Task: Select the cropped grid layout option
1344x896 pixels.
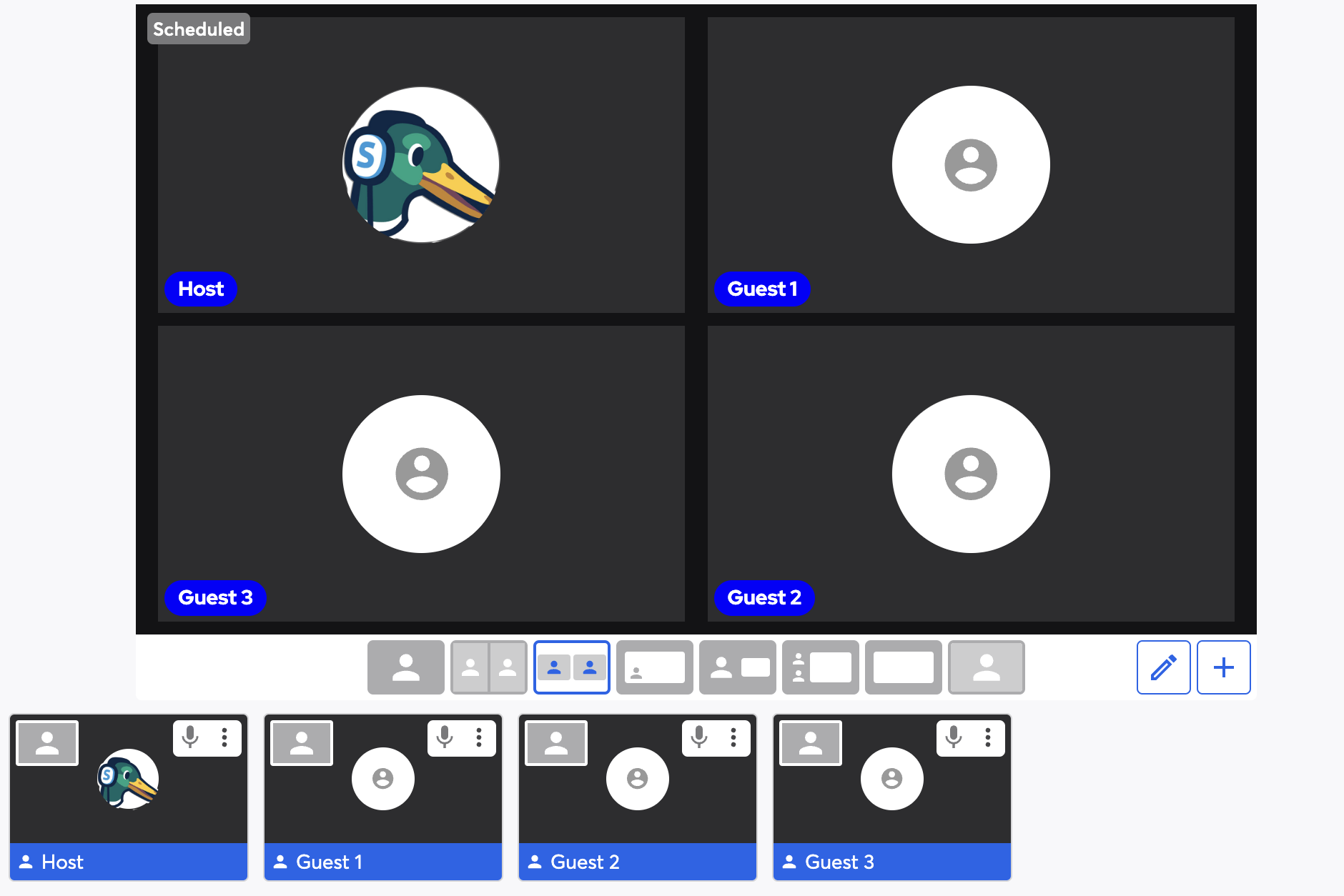Action: pyautogui.click(x=572, y=667)
